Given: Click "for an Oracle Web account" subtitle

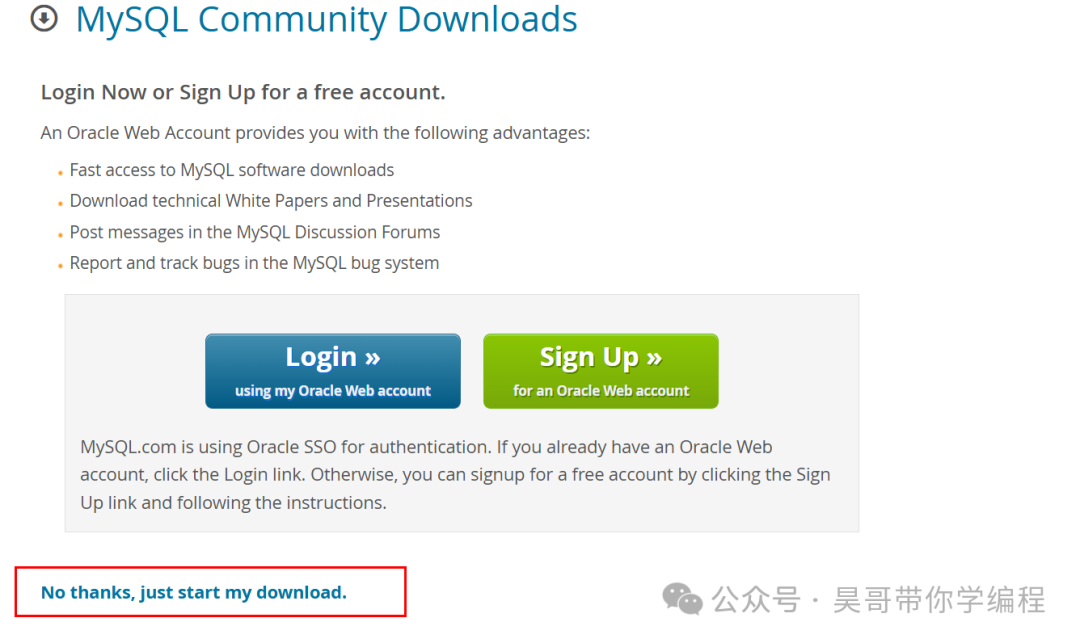Looking at the screenshot, I should coord(601,391).
